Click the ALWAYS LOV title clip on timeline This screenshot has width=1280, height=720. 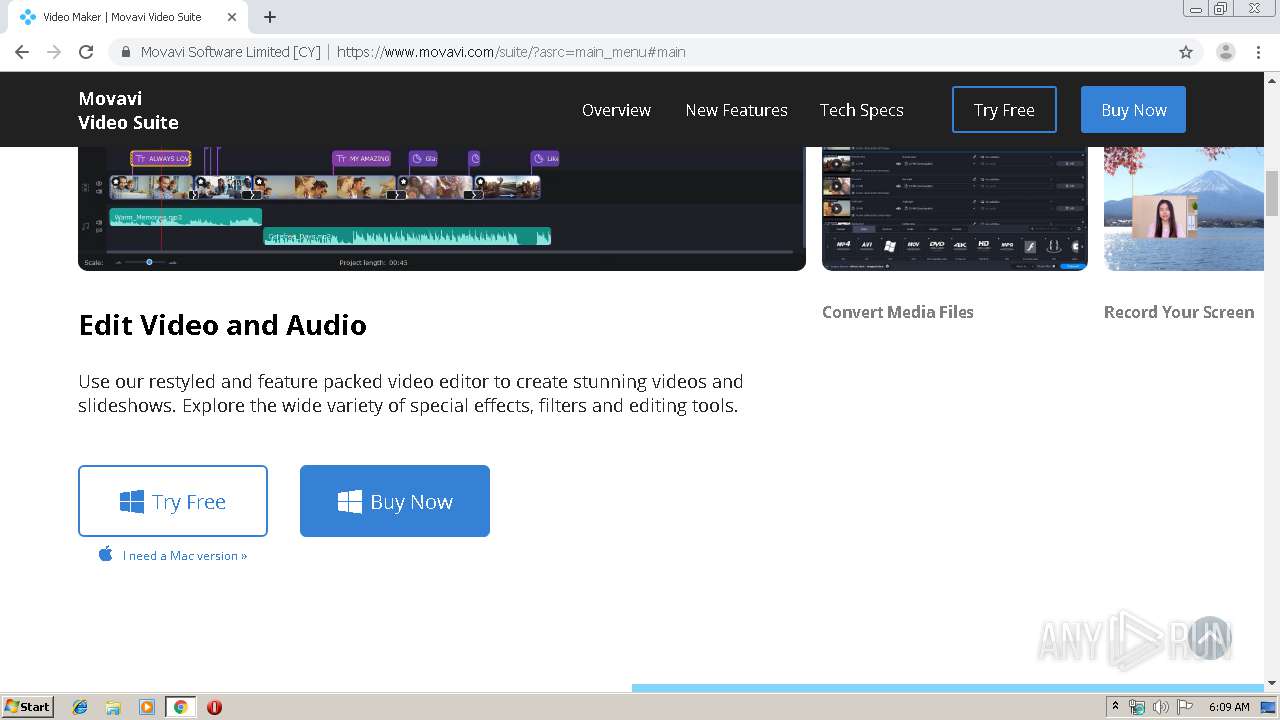(x=161, y=158)
